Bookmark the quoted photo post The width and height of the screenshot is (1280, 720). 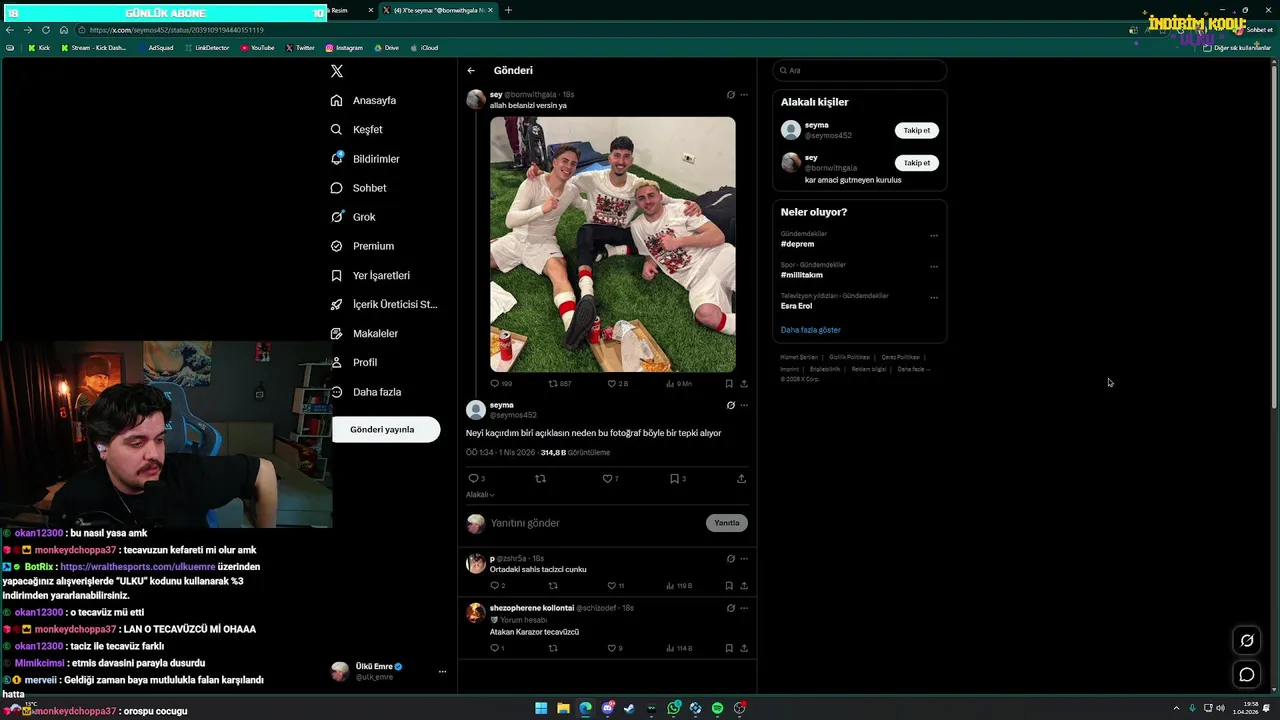[729, 383]
